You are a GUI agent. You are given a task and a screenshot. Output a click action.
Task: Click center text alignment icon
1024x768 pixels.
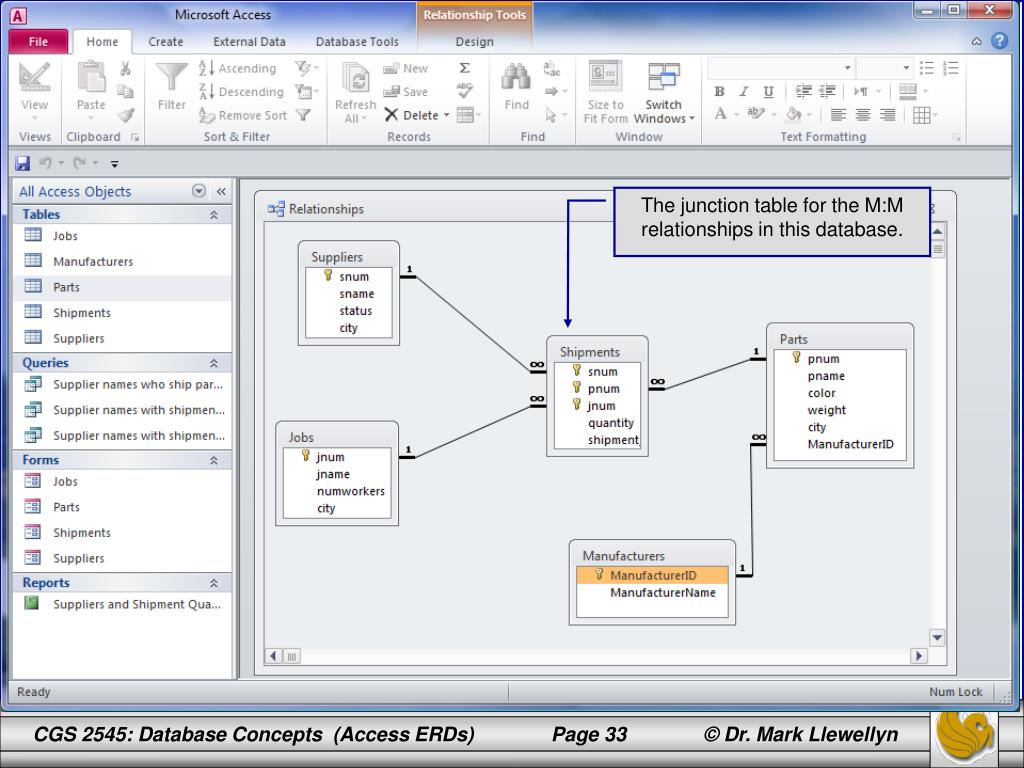[x=863, y=115]
